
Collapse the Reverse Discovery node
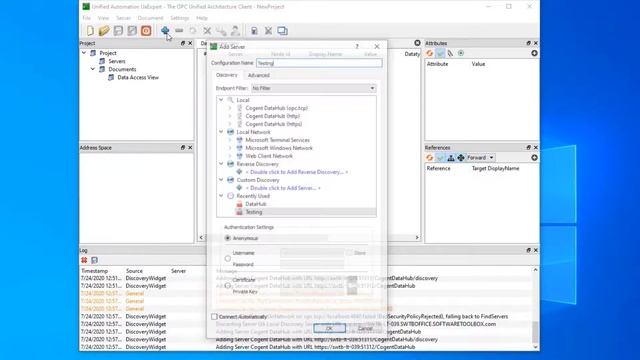coord(221,164)
